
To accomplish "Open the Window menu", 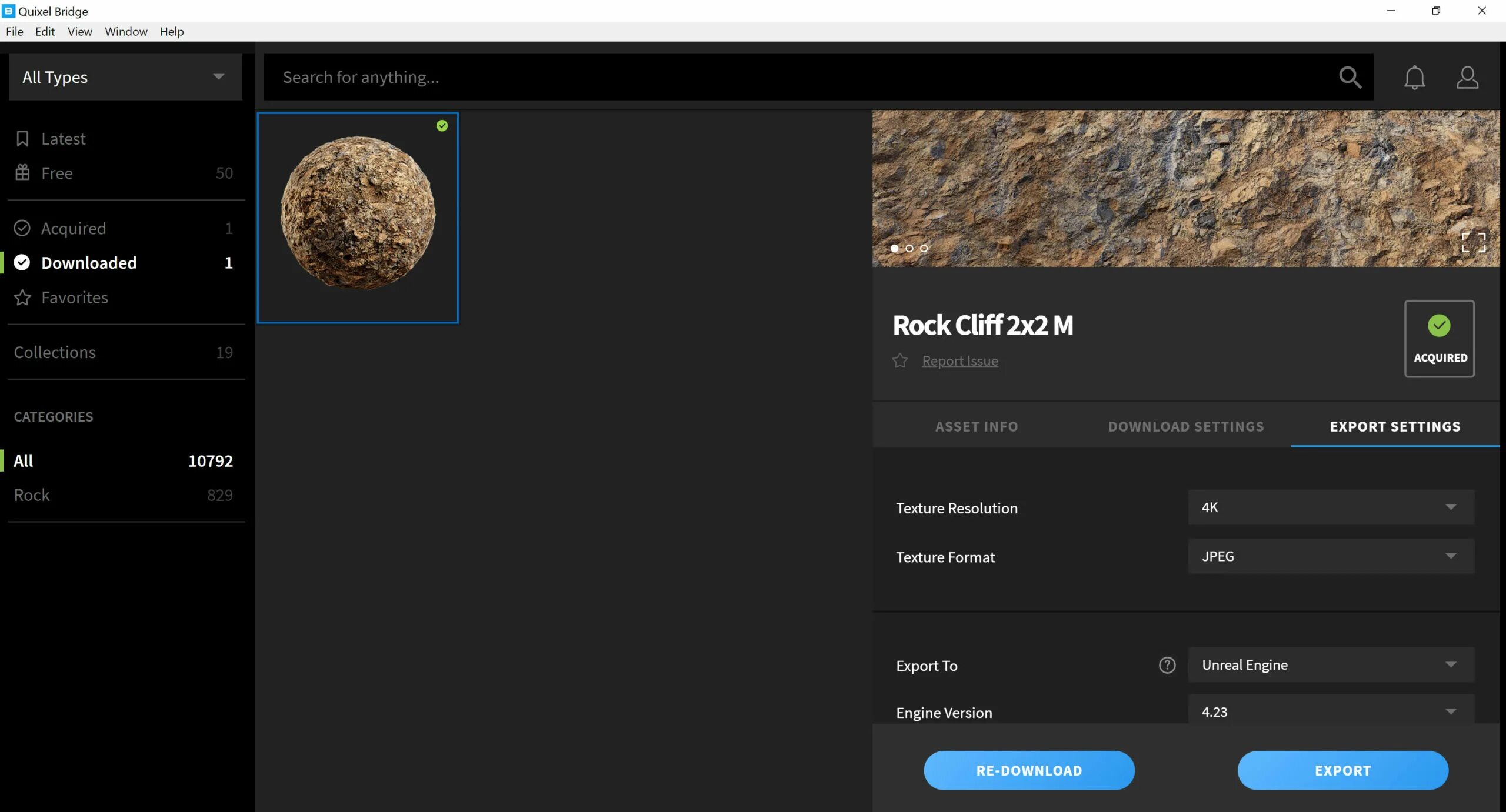I will click(x=126, y=32).
